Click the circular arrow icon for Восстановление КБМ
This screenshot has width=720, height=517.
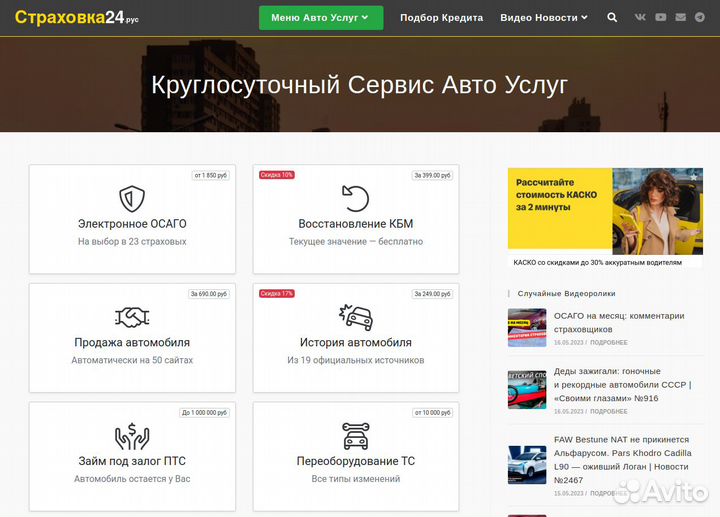[355, 198]
